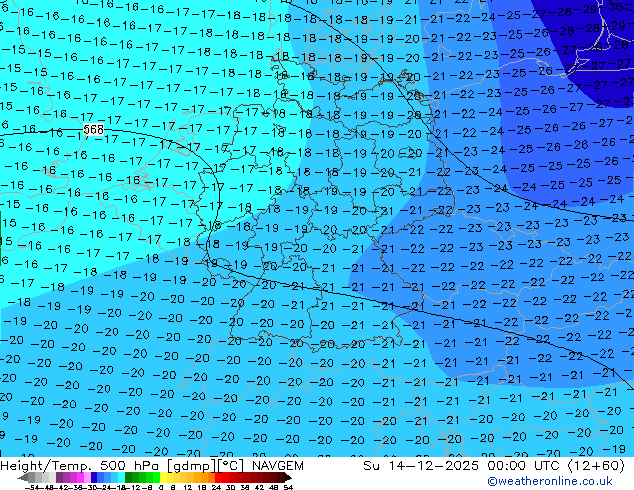
Task: Click the -54 legend scale value
Action: pos(32,487)
